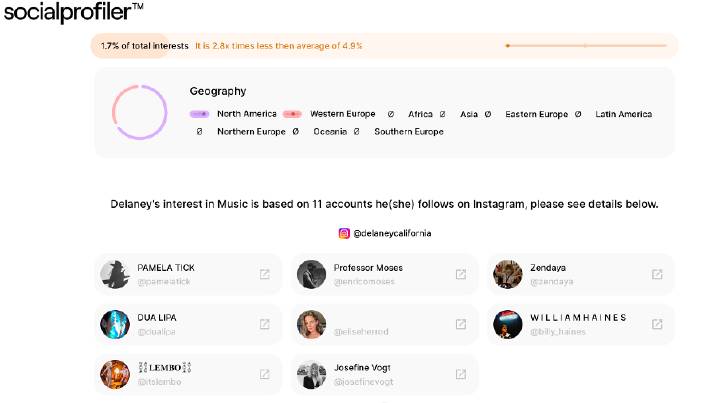Viewport: 720px width, 403px height.
Task: Click the interest percentage slider track
Action: 586,45
